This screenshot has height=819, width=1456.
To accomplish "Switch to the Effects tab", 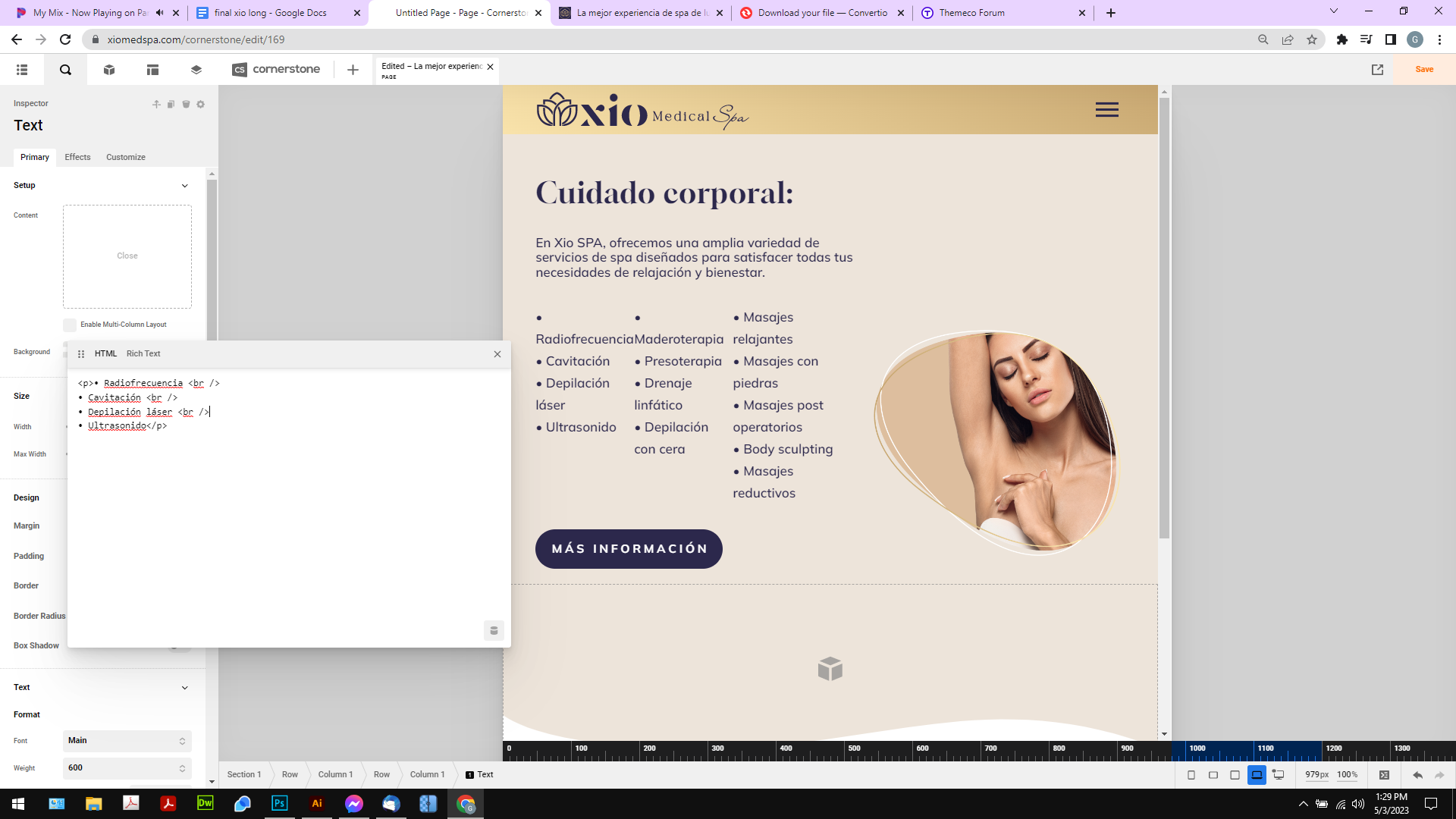I will pos(77,158).
